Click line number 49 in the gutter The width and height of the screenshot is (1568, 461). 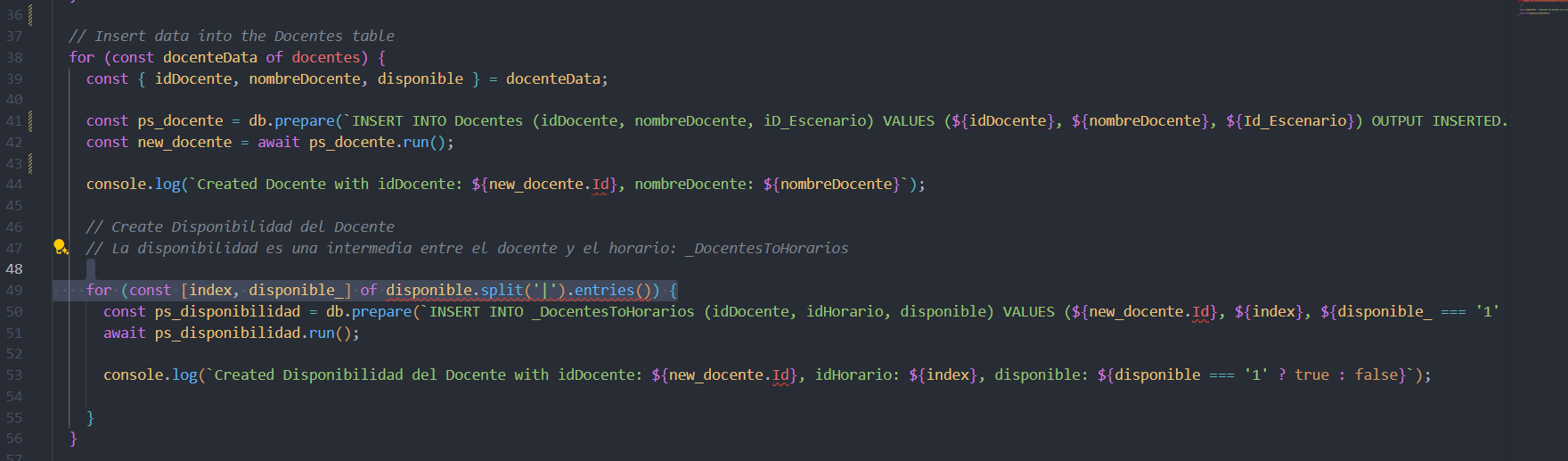point(14,290)
